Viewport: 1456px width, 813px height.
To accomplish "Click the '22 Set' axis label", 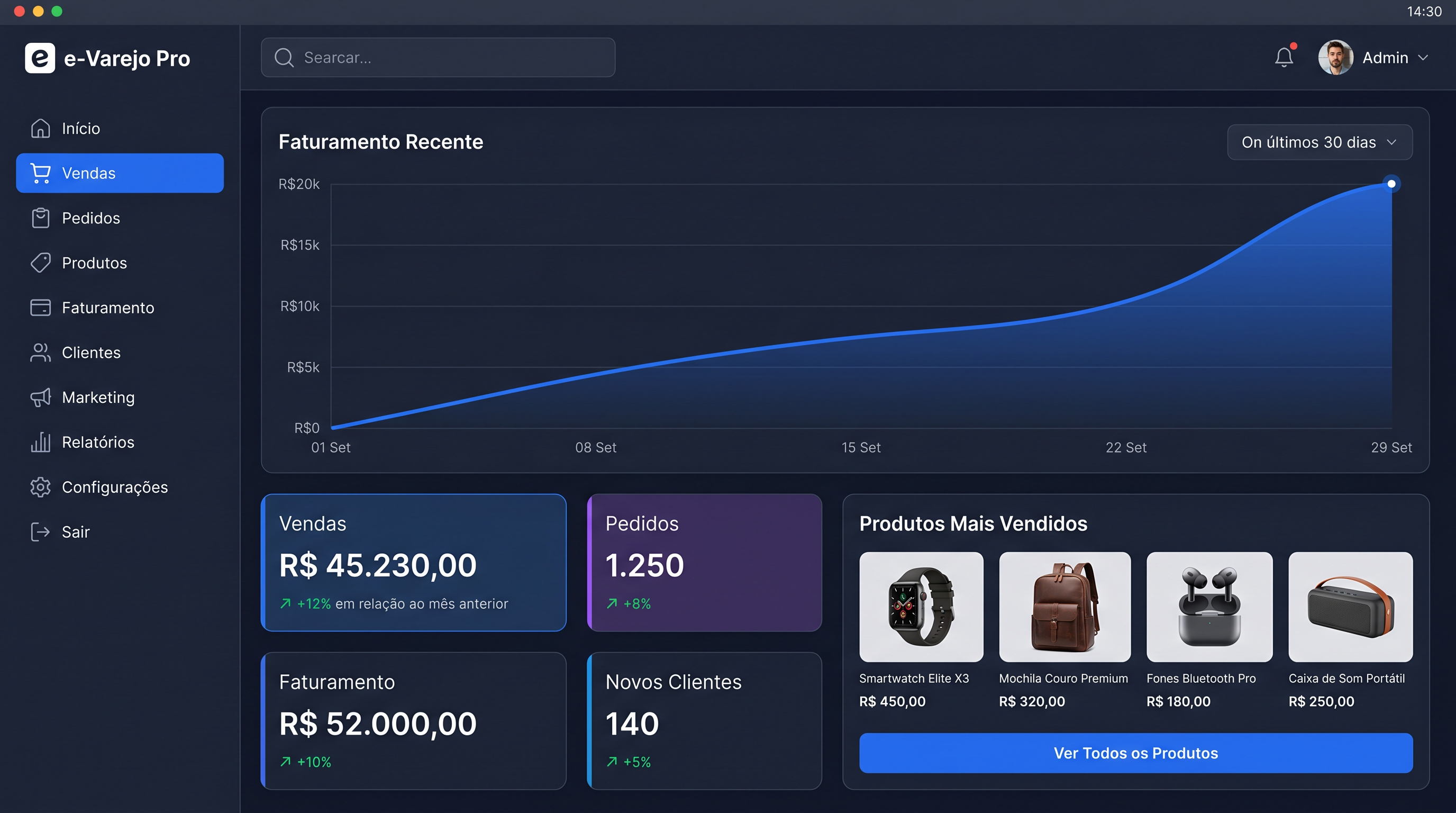I will click(1126, 447).
